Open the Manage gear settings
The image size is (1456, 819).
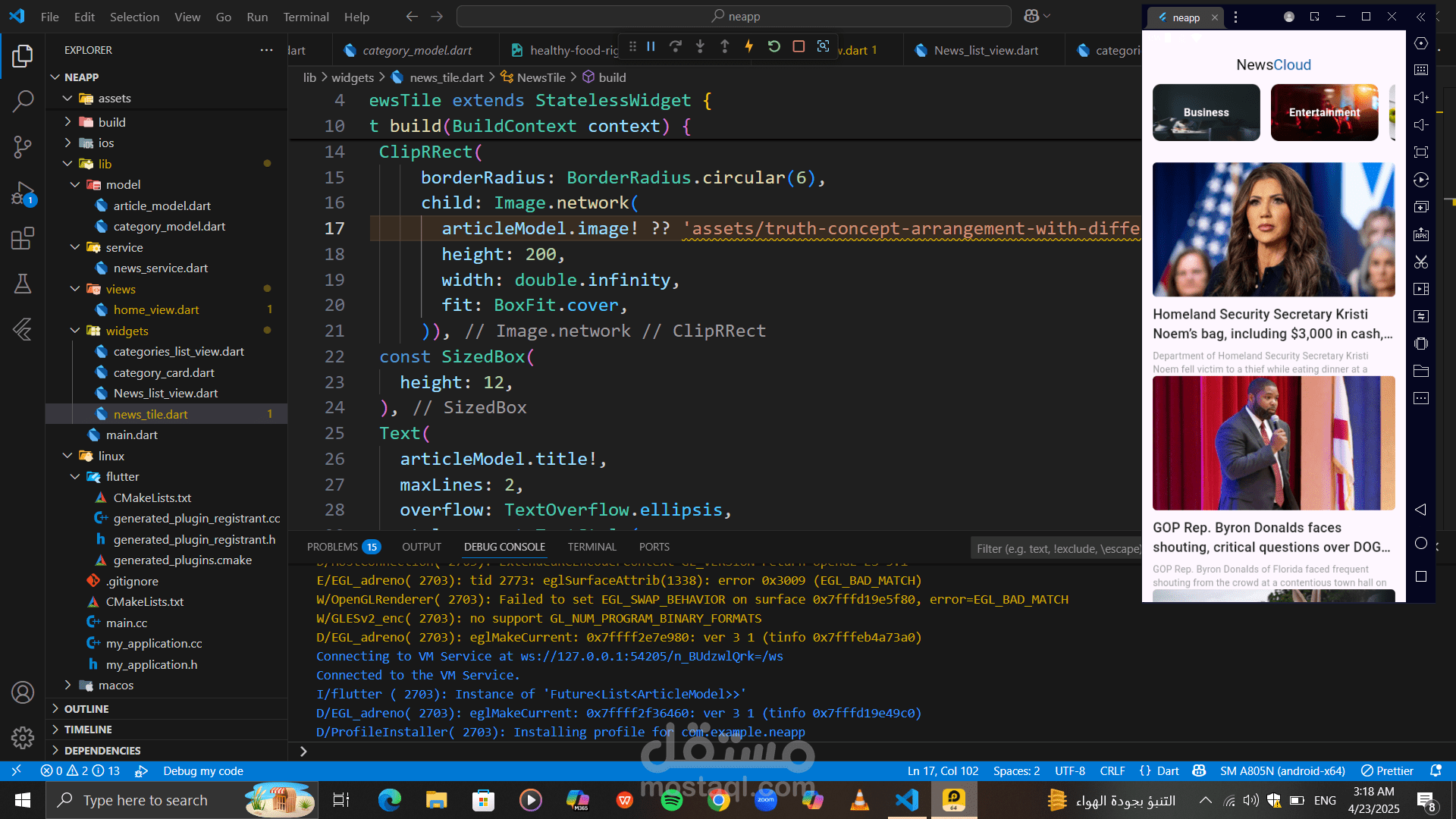tap(23, 738)
